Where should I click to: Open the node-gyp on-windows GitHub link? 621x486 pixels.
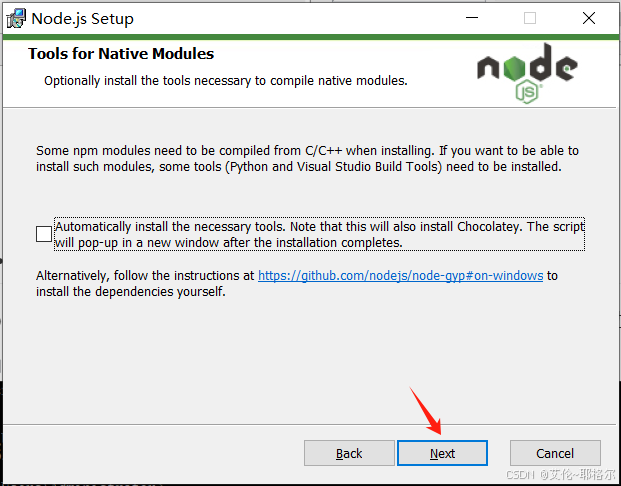(x=400, y=275)
